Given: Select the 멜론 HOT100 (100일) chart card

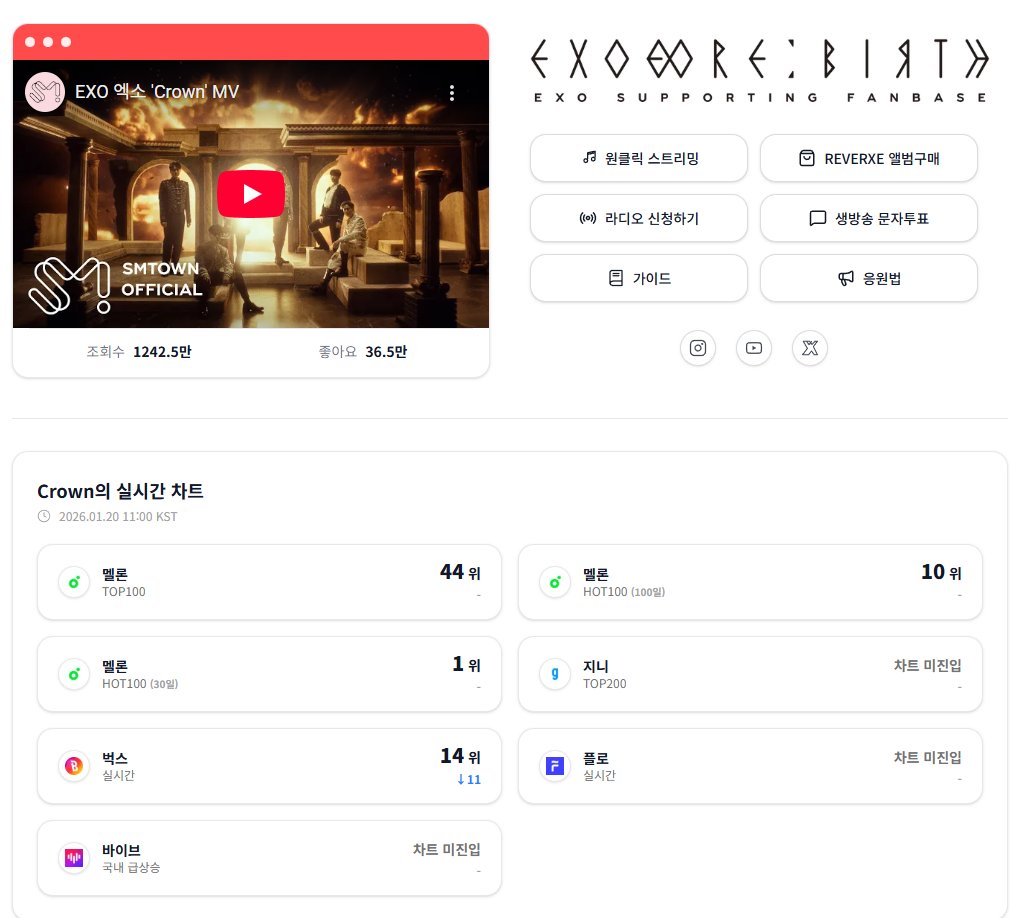Looking at the screenshot, I should [x=750, y=582].
